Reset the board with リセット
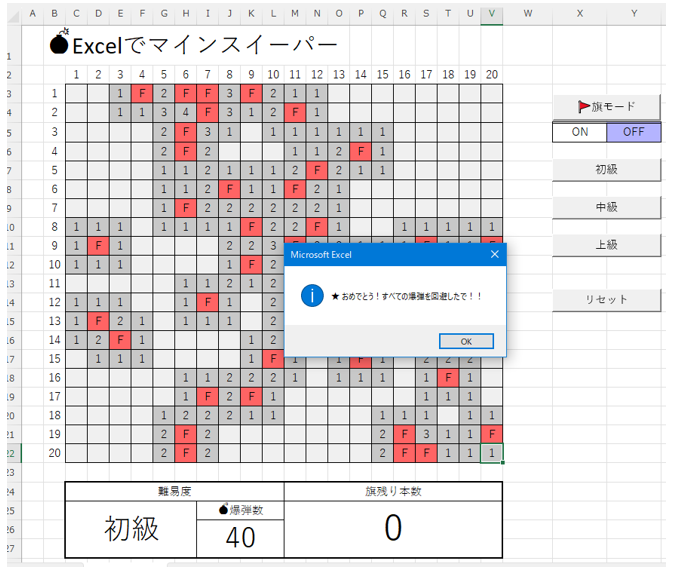 click(606, 300)
